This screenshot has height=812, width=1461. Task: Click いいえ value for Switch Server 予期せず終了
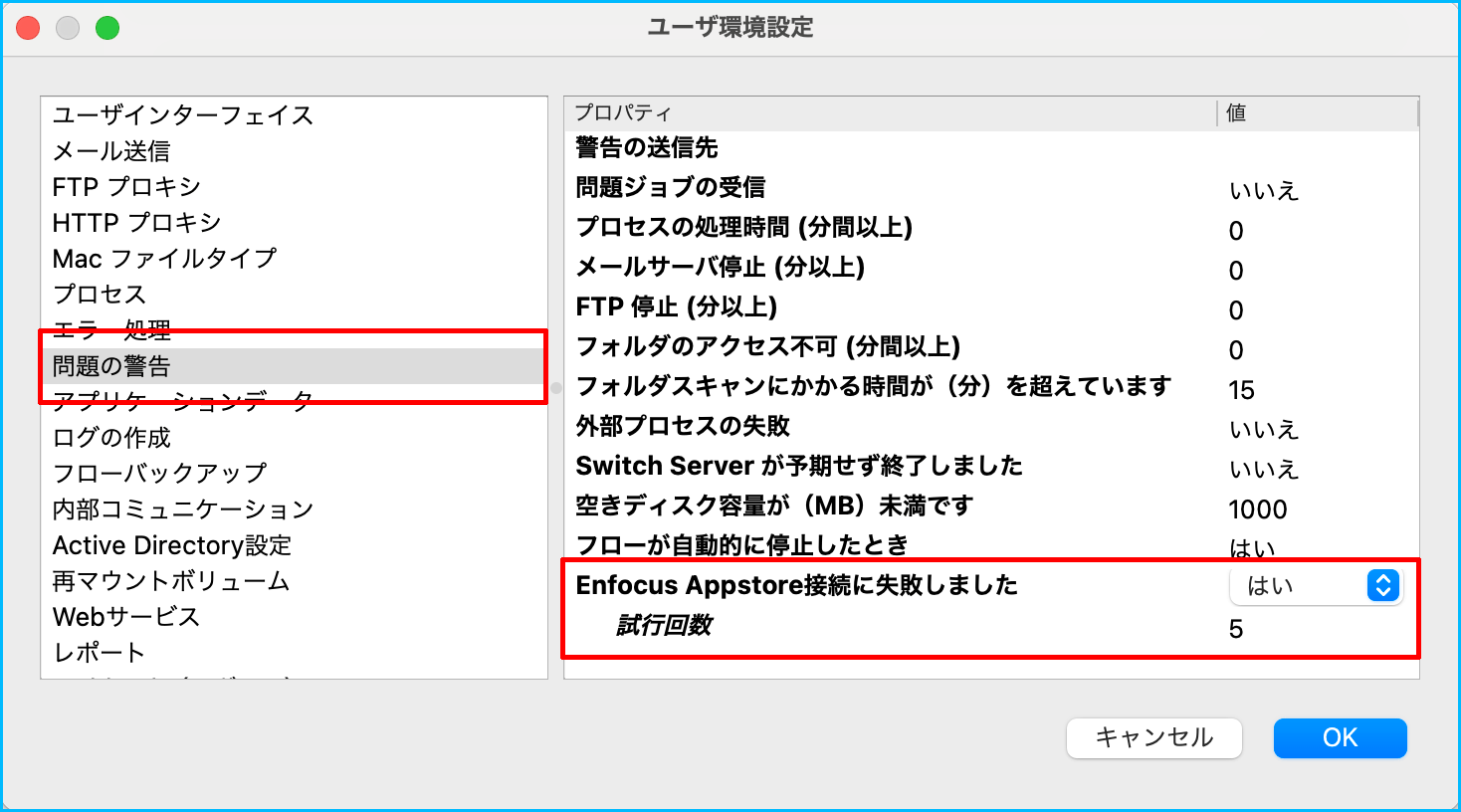point(1264,469)
